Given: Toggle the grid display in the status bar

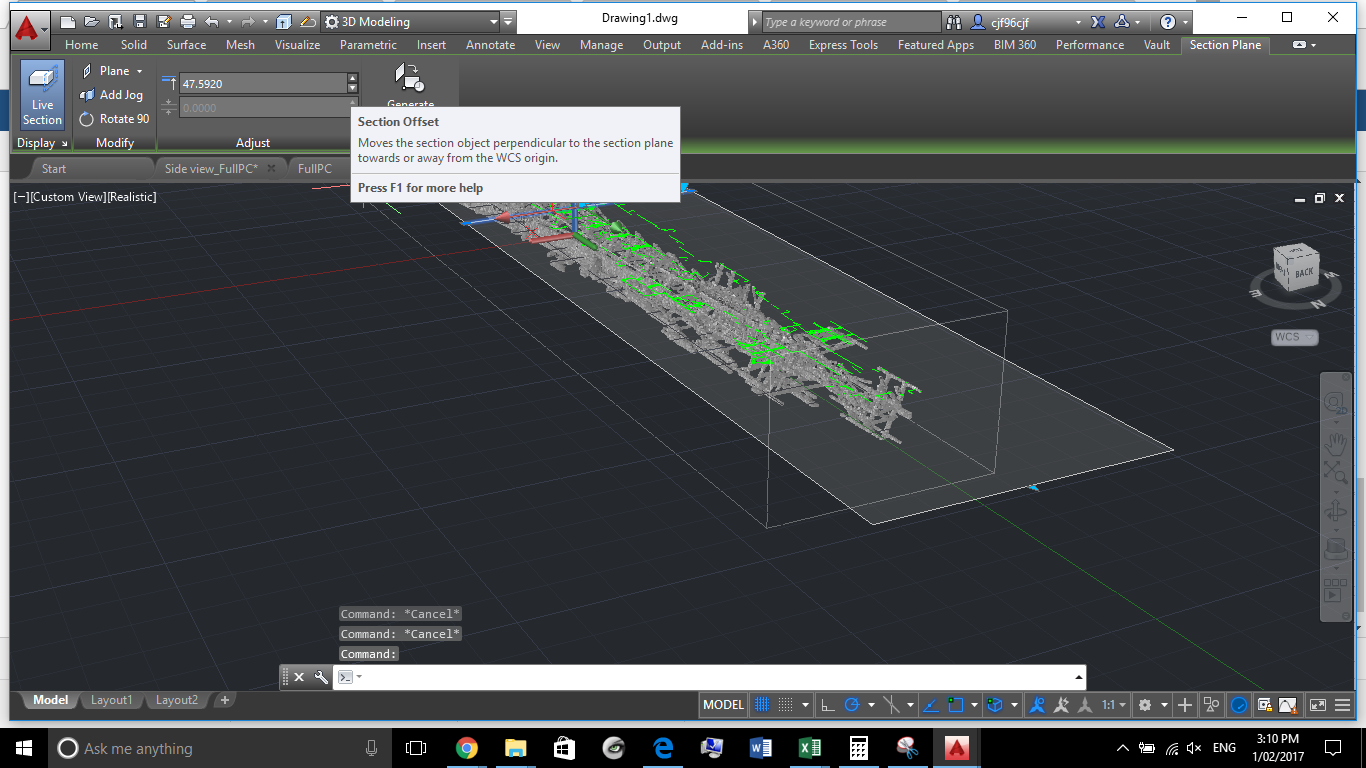Looking at the screenshot, I should coord(763,704).
